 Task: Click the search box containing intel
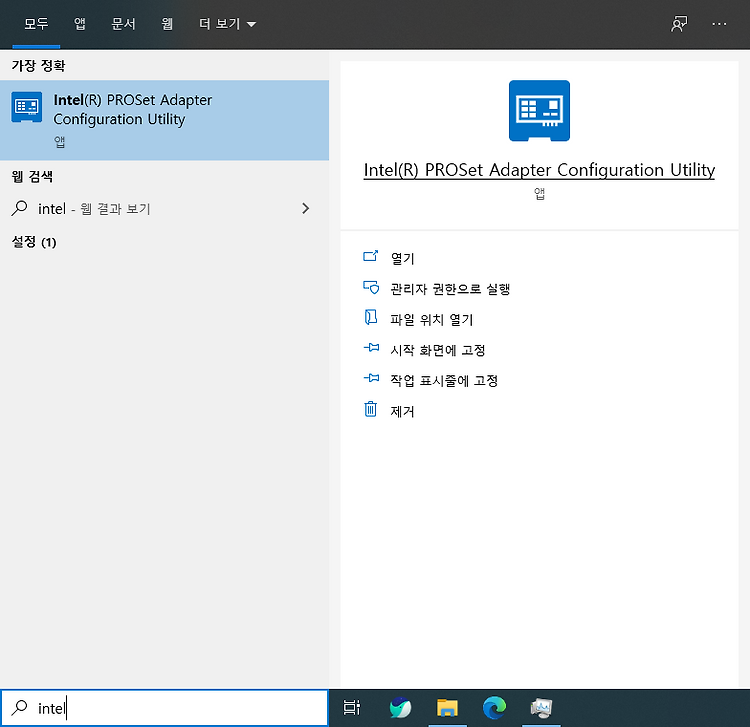pos(165,708)
